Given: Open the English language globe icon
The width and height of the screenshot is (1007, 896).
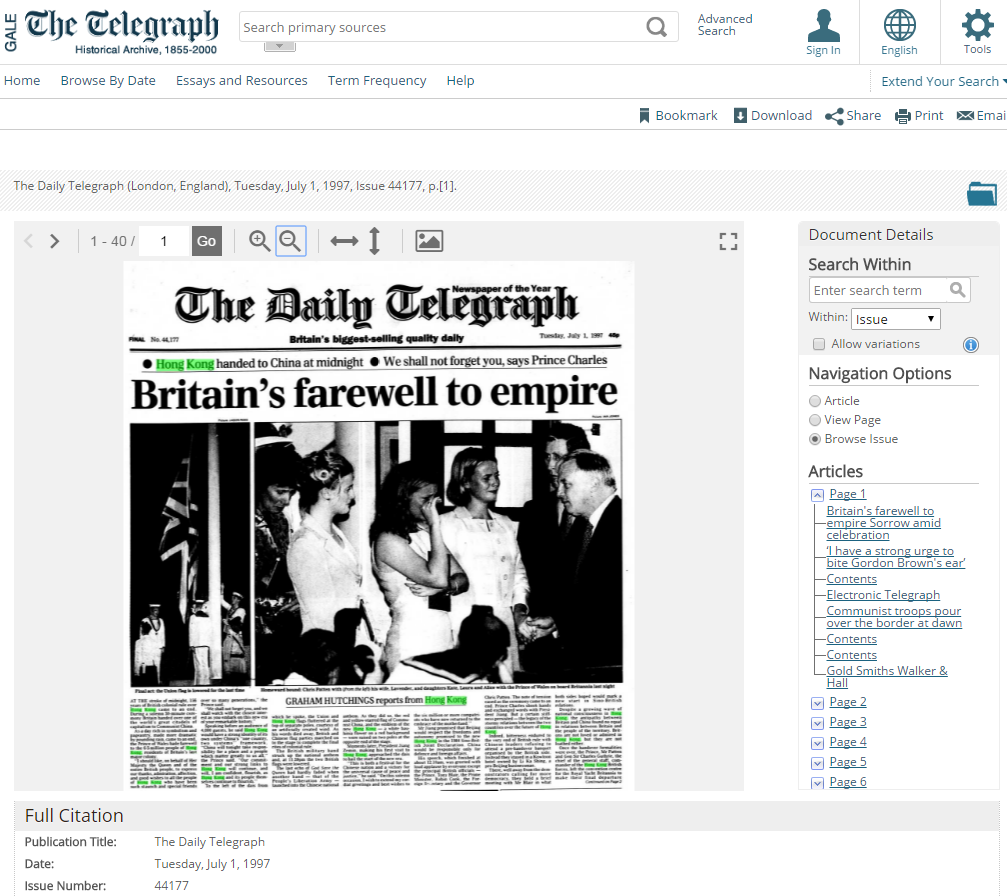Looking at the screenshot, I should tap(899, 32).
